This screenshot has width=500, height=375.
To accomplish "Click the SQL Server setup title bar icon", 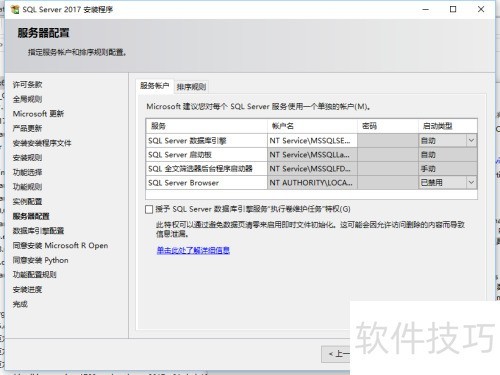I will coord(15,9).
